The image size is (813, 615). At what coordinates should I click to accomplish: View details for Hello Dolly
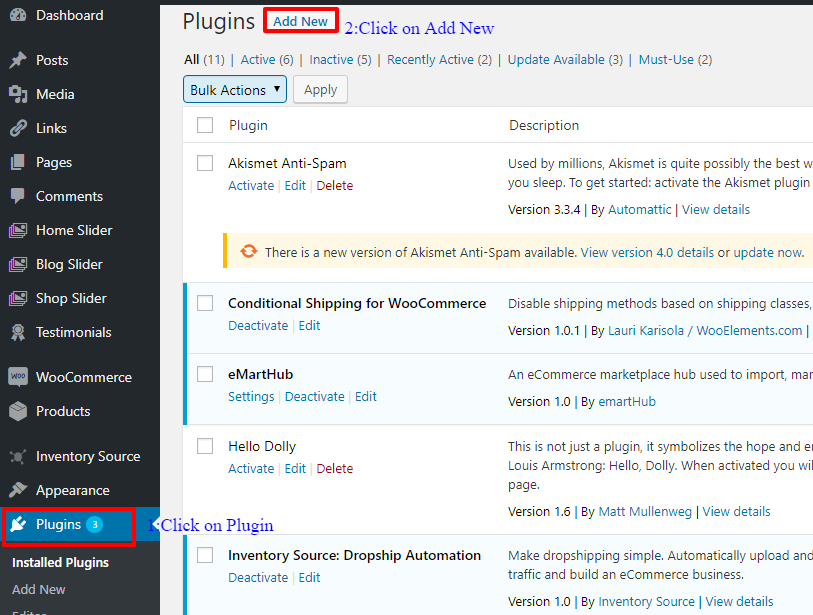(x=736, y=512)
